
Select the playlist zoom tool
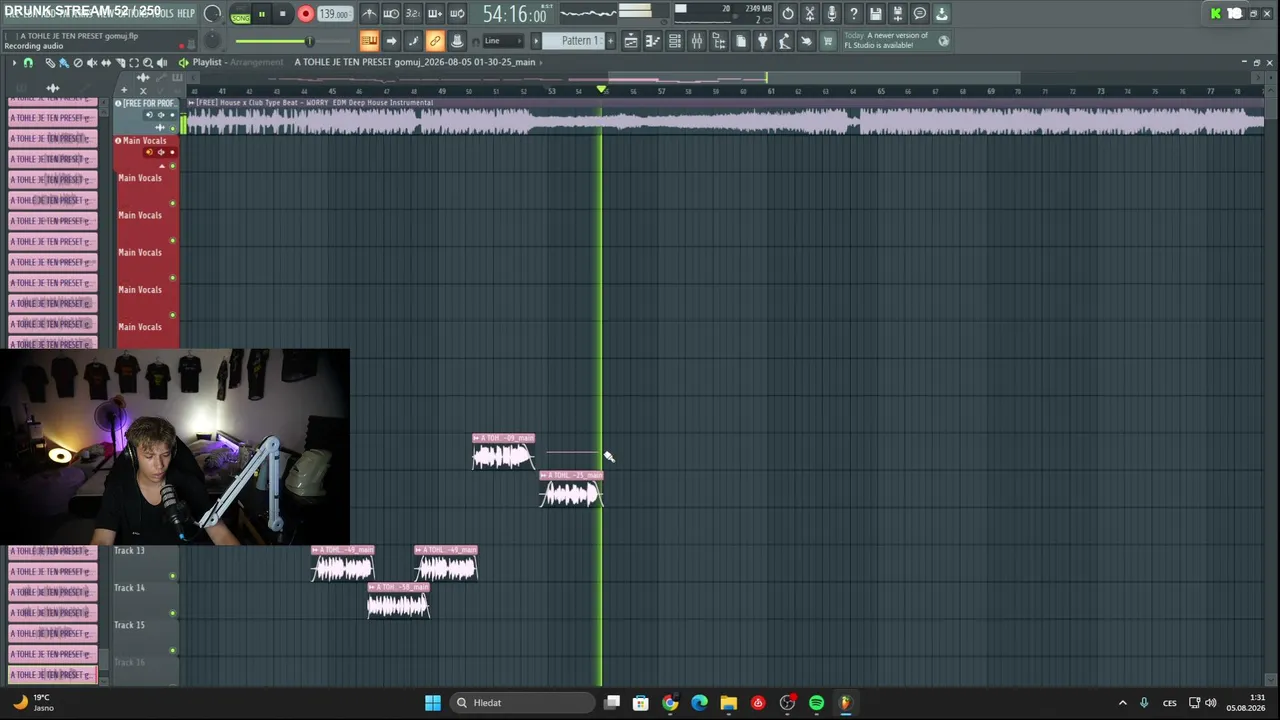[x=148, y=62]
